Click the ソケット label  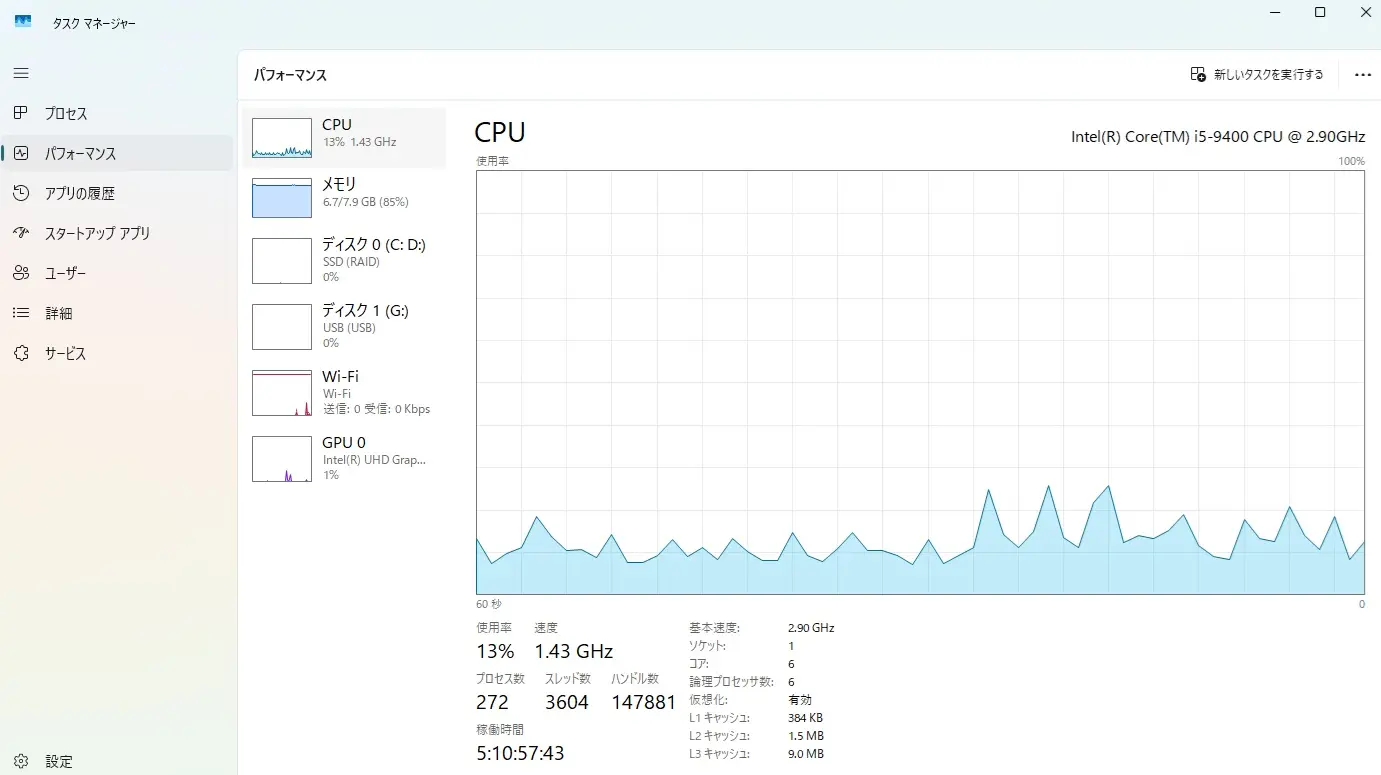pyautogui.click(x=708, y=646)
